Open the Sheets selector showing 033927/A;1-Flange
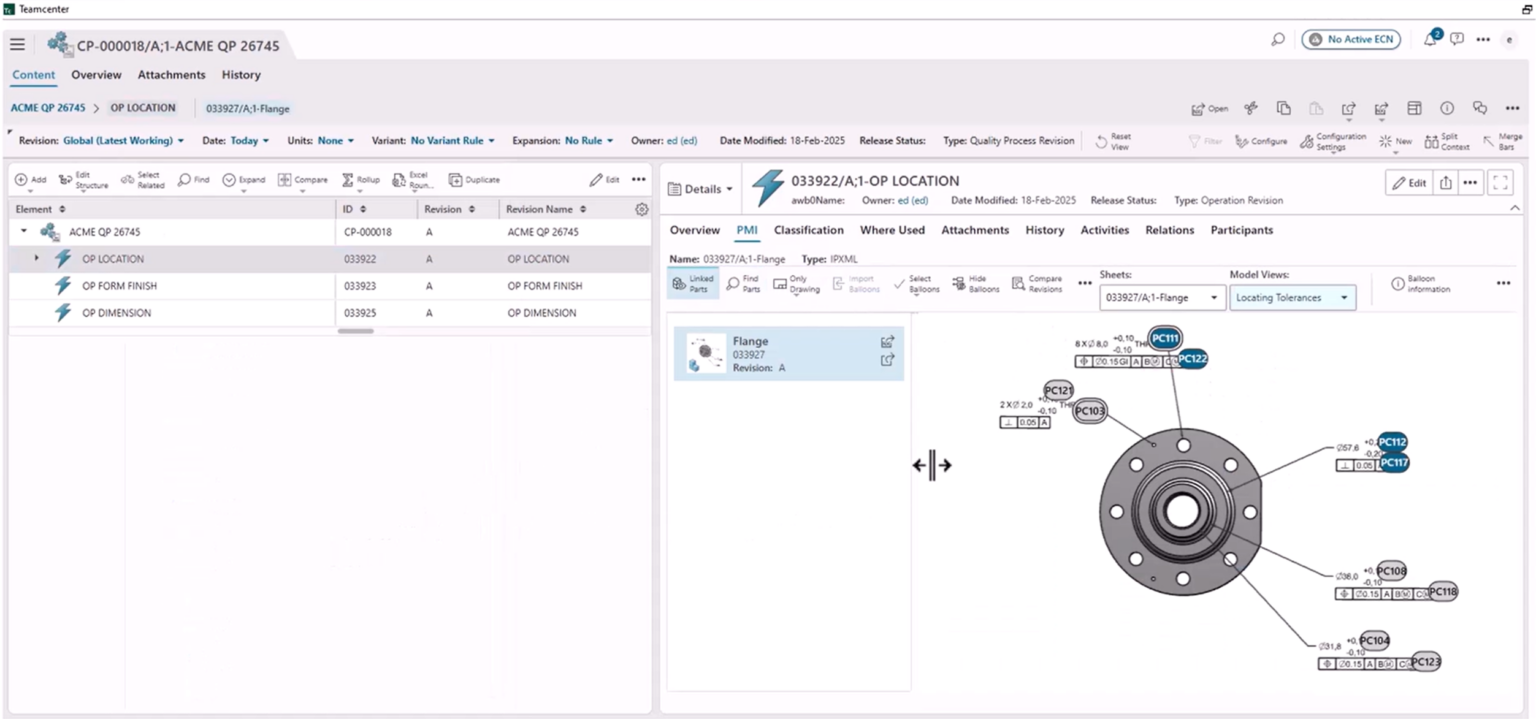The height and width of the screenshot is (719, 1536). point(1162,297)
